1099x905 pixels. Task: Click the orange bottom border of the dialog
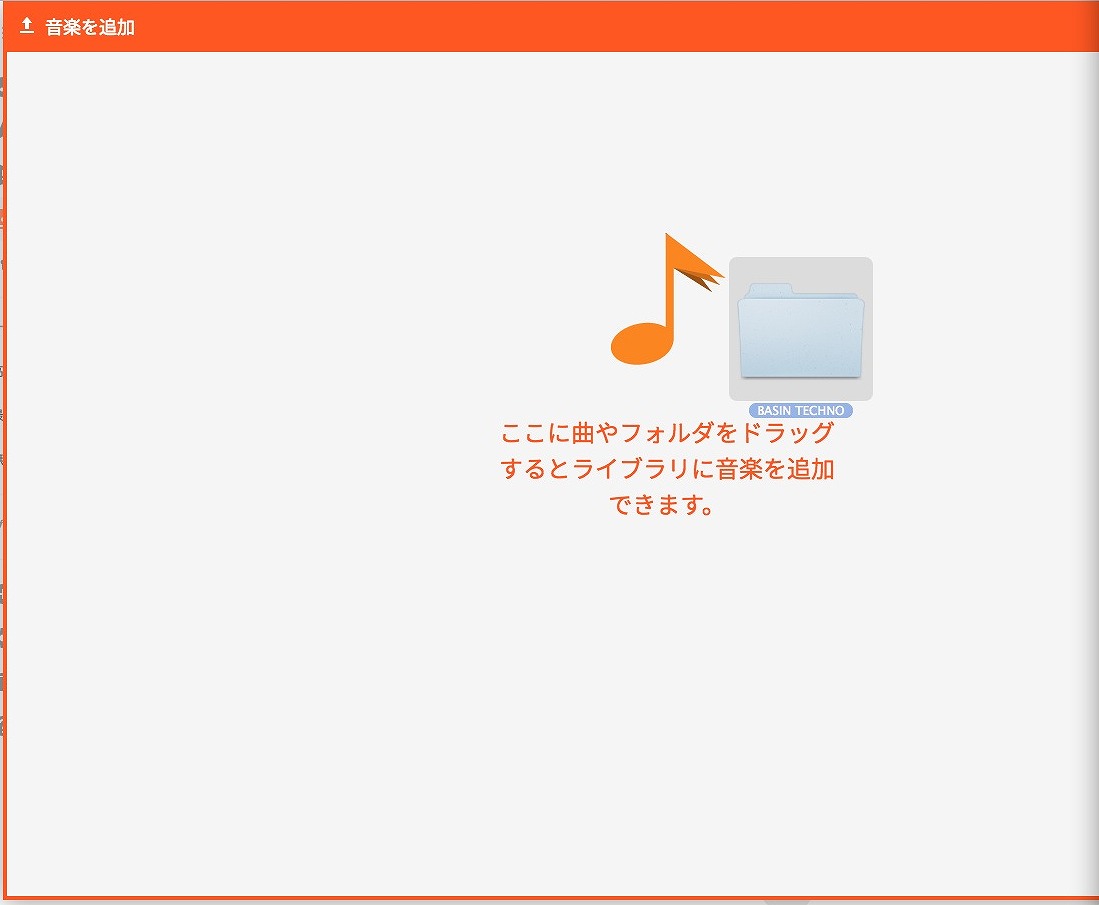550,897
